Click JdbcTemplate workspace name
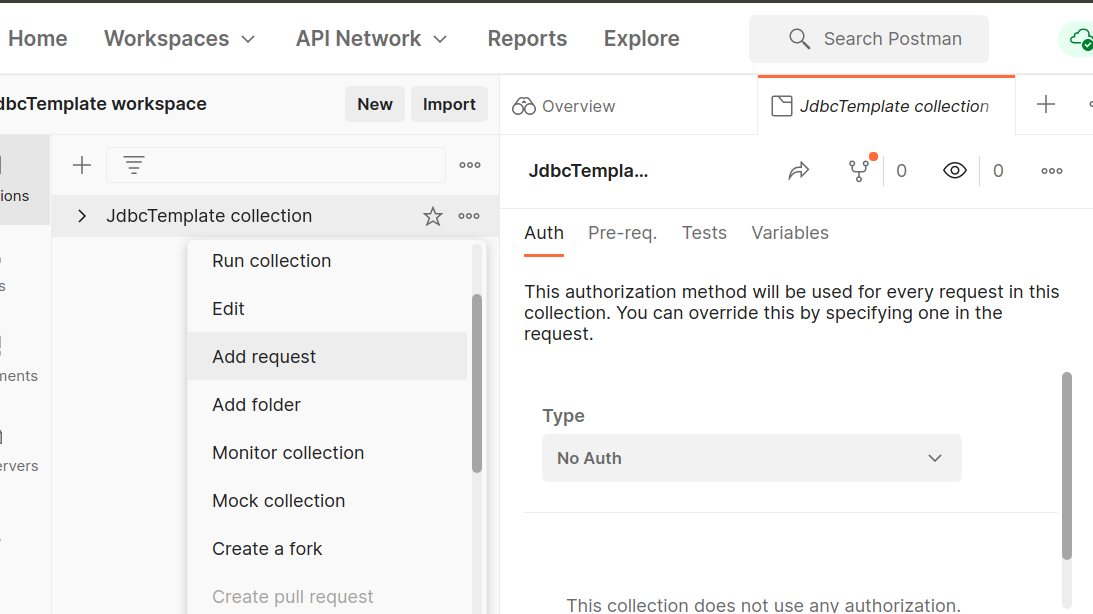This screenshot has width=1093, height=614. click(x=103, y=104)
